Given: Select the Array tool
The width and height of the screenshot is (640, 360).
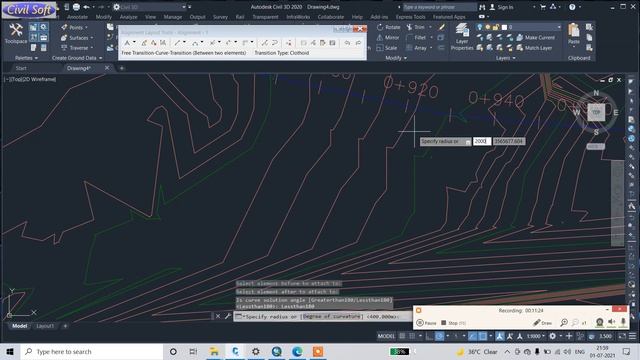Looking at the screenshot, I should point(416,48).
